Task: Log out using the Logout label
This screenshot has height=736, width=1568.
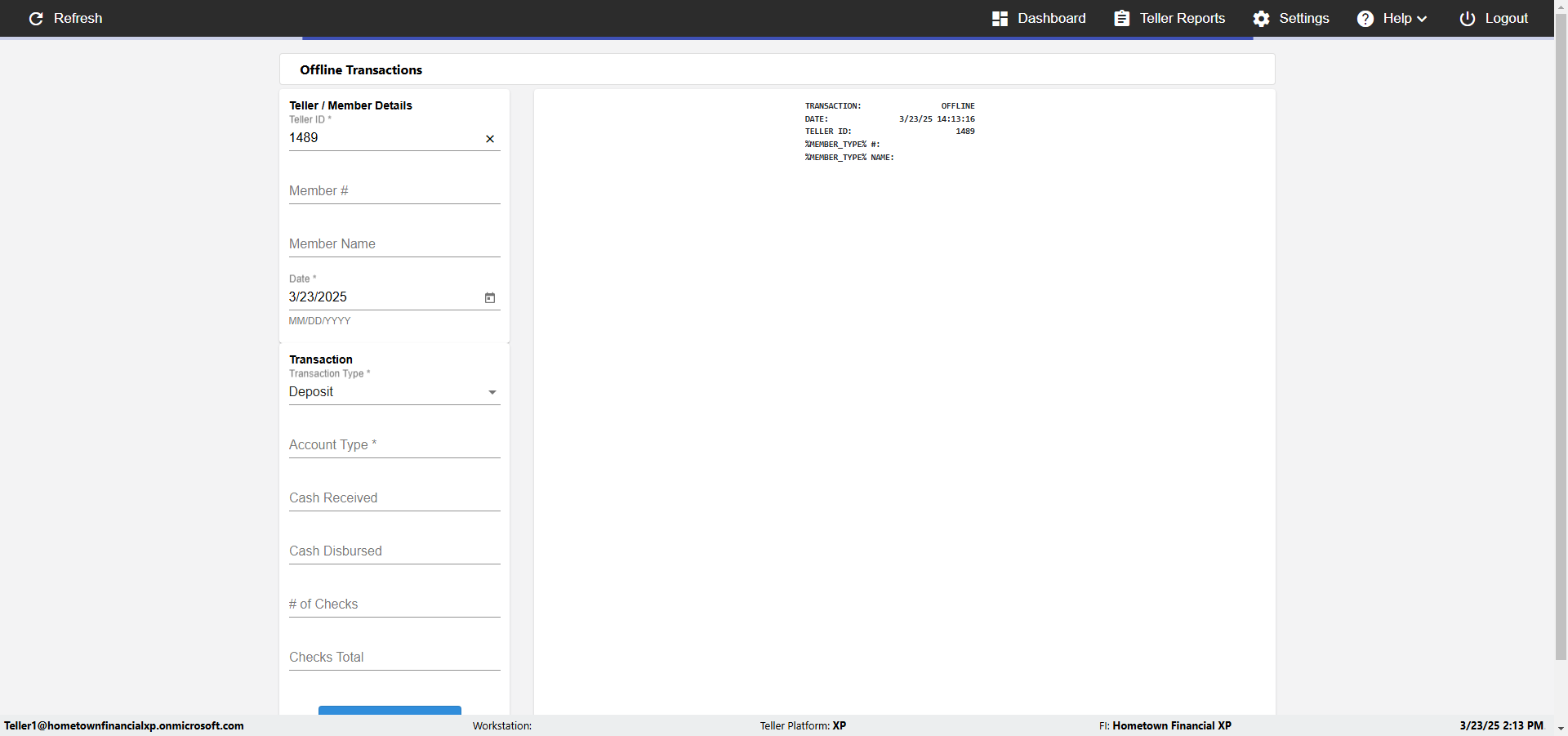Action: [x=1507, y=18]
